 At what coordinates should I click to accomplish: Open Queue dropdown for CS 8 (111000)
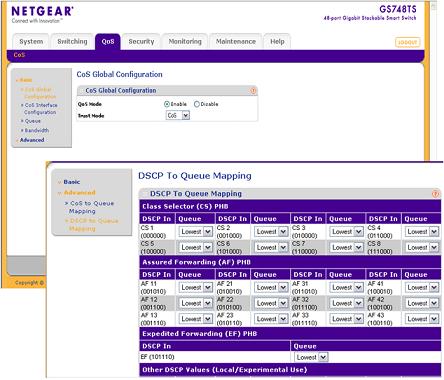(422, 247)
